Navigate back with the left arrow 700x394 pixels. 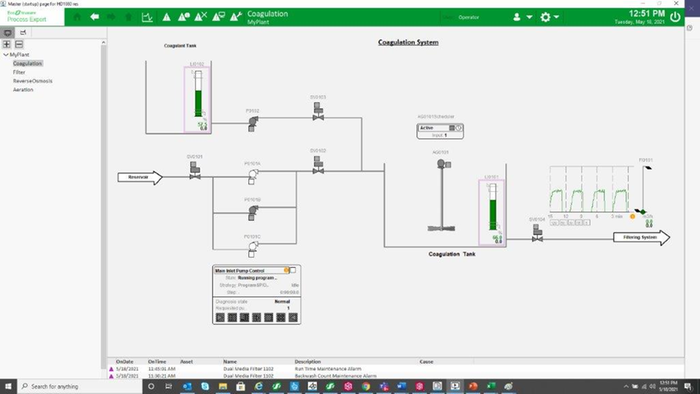point(95,17)
